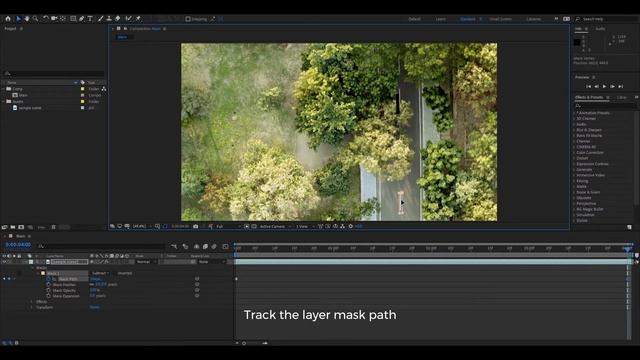Expand the Color Correction effects category

pyautogui.click(x=574, y=153)
